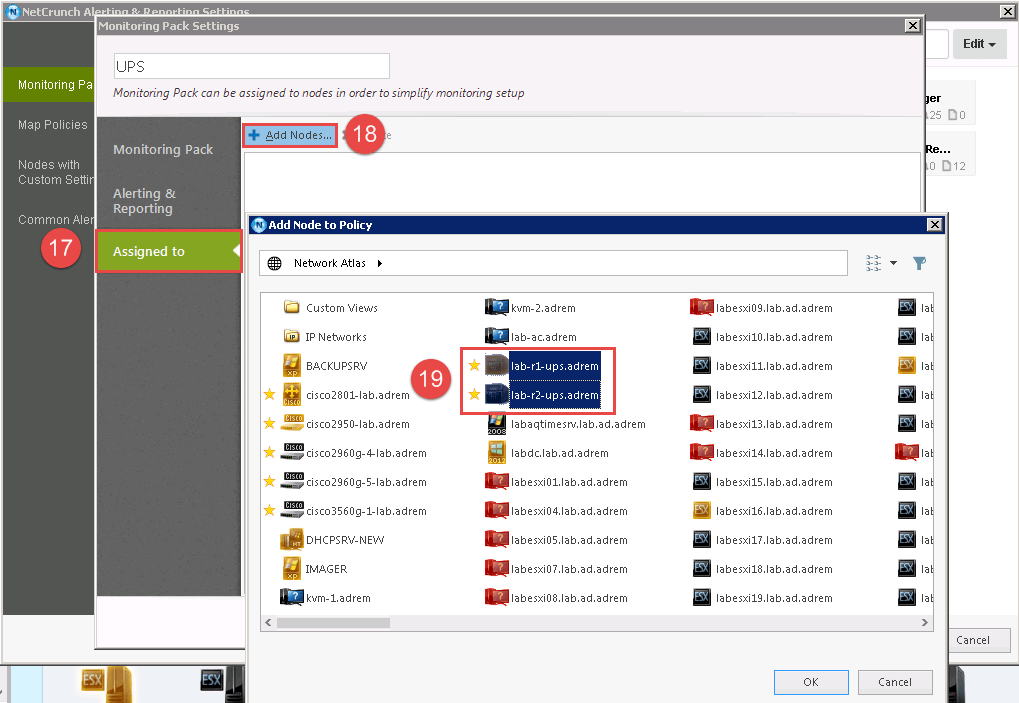
Task: Select lab-r2-ups.adrem UPS icon
Action: (497, 394)
